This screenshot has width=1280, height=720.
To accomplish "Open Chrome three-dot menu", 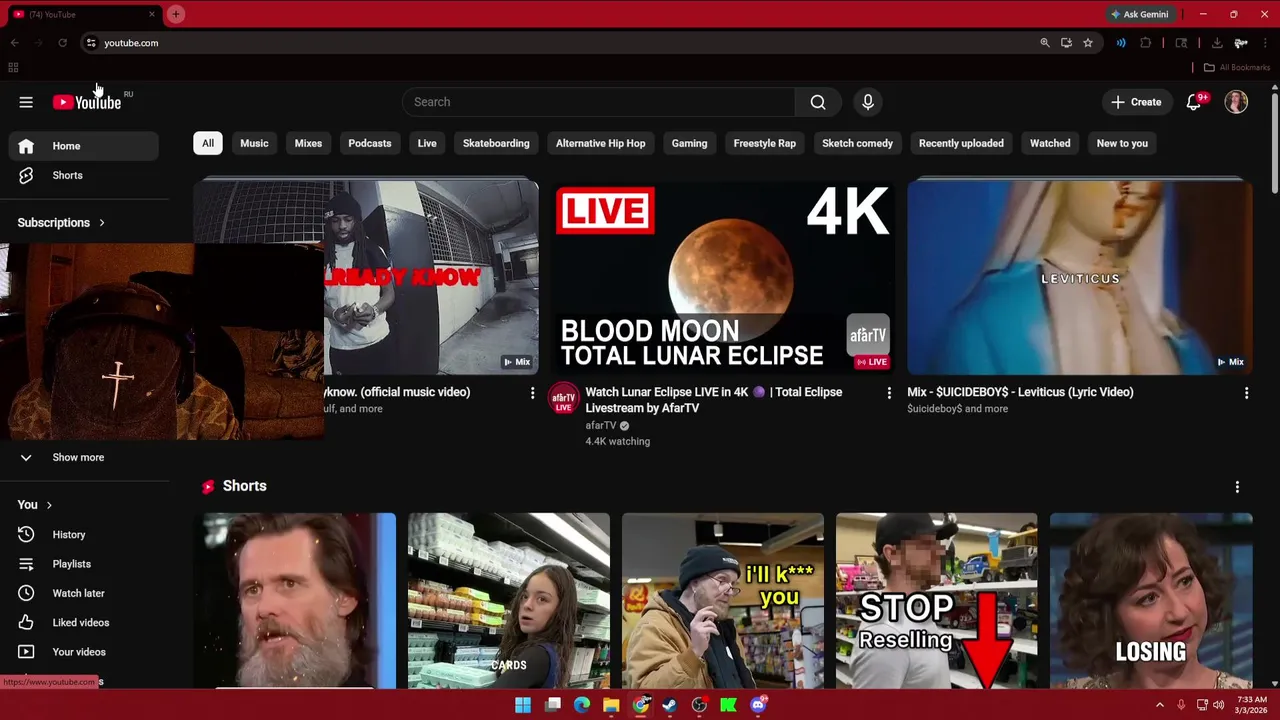I will 1266,43.
